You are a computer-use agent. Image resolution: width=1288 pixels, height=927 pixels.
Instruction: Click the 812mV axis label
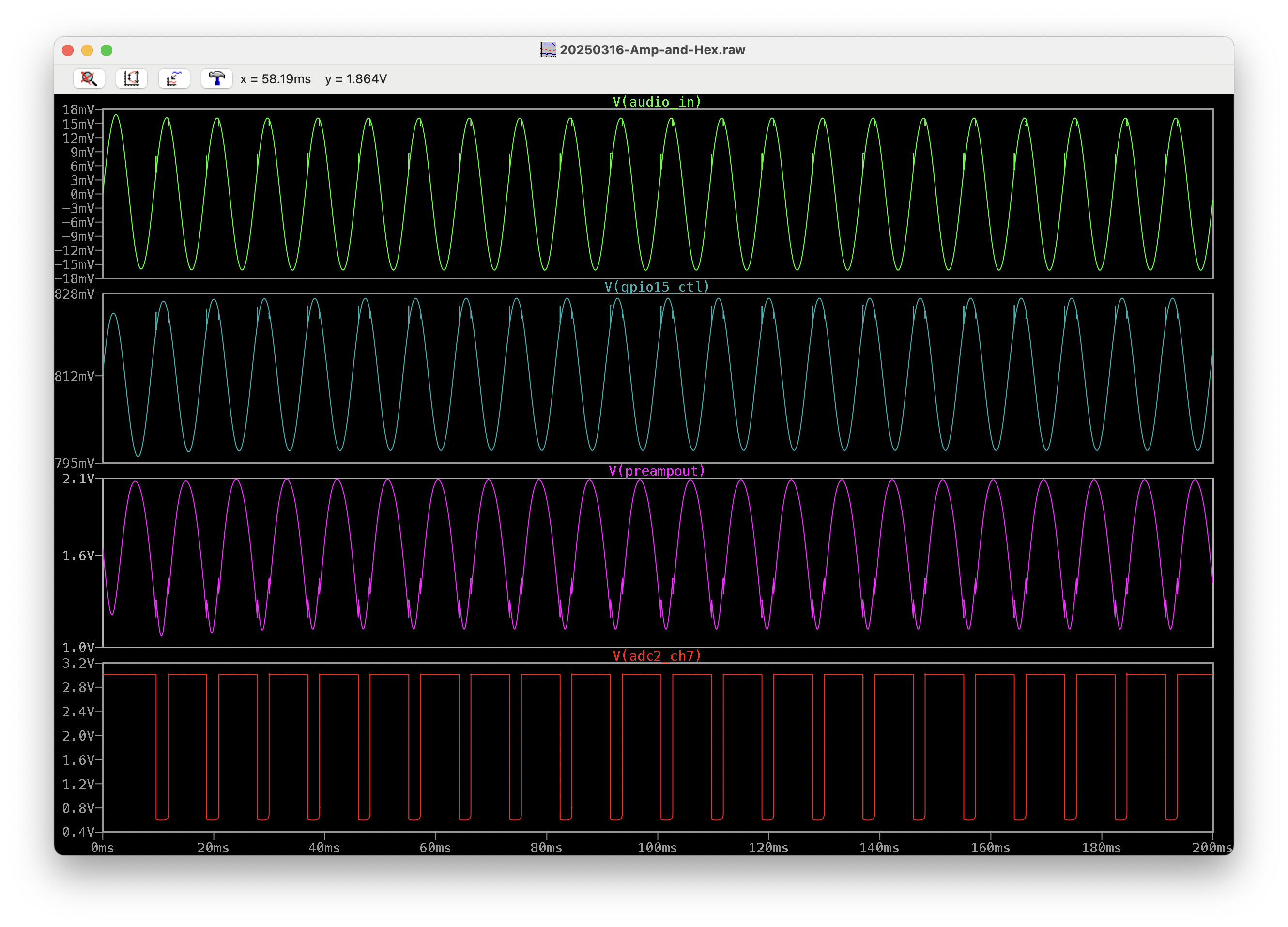click(75, 377)
